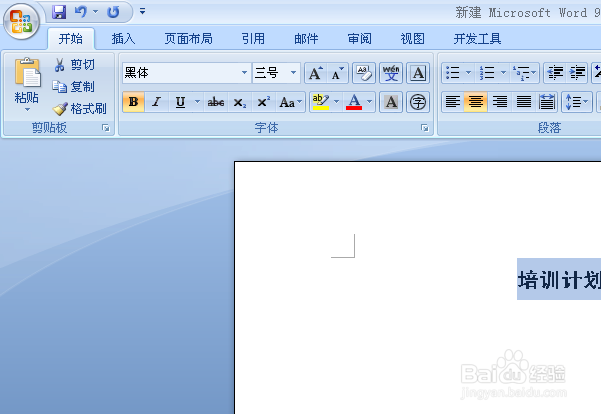601x414 pixels.
Task: Expand the 粘贴 options arrow
Action: coord(27,110)
